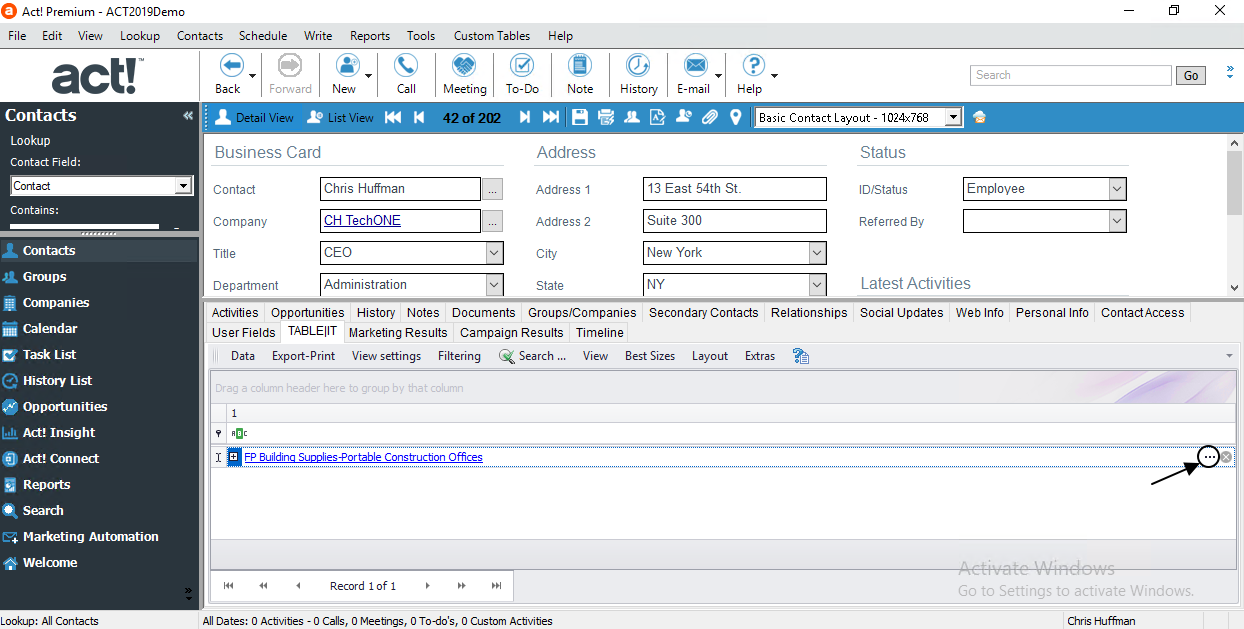1244x629 pixels.
Task: Click the map pin icon on the contact toolbar
Action: (735, 117)
